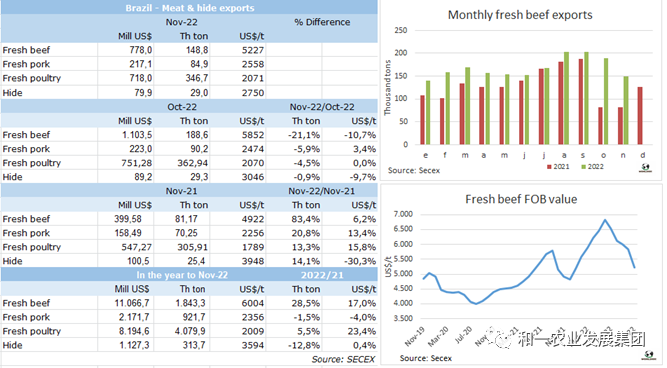The height and width of the screenshot is (368, 667).
Task: Click the Brazil - Meat & hide exports header
Action: coord(190,8)
